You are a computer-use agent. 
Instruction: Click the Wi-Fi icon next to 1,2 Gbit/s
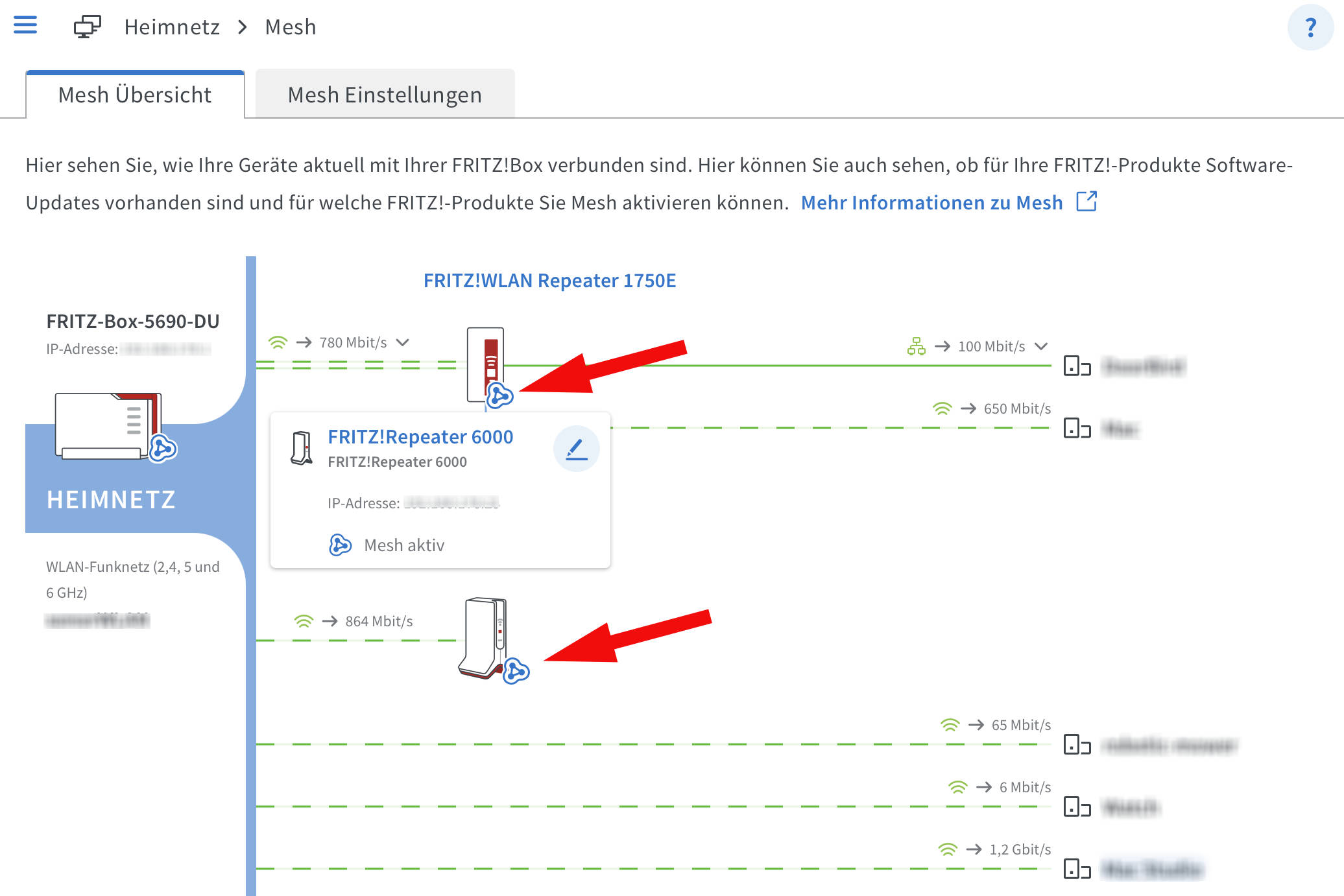coord(948,849)
